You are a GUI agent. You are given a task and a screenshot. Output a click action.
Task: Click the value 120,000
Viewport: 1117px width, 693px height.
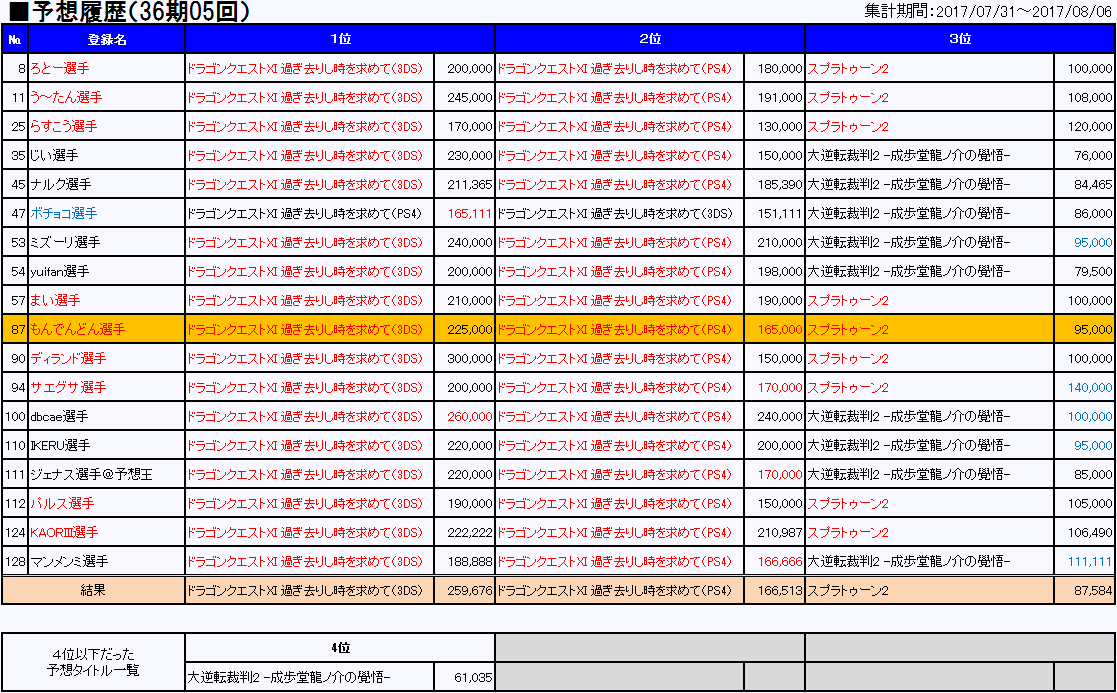click(x=1090, y=127)
